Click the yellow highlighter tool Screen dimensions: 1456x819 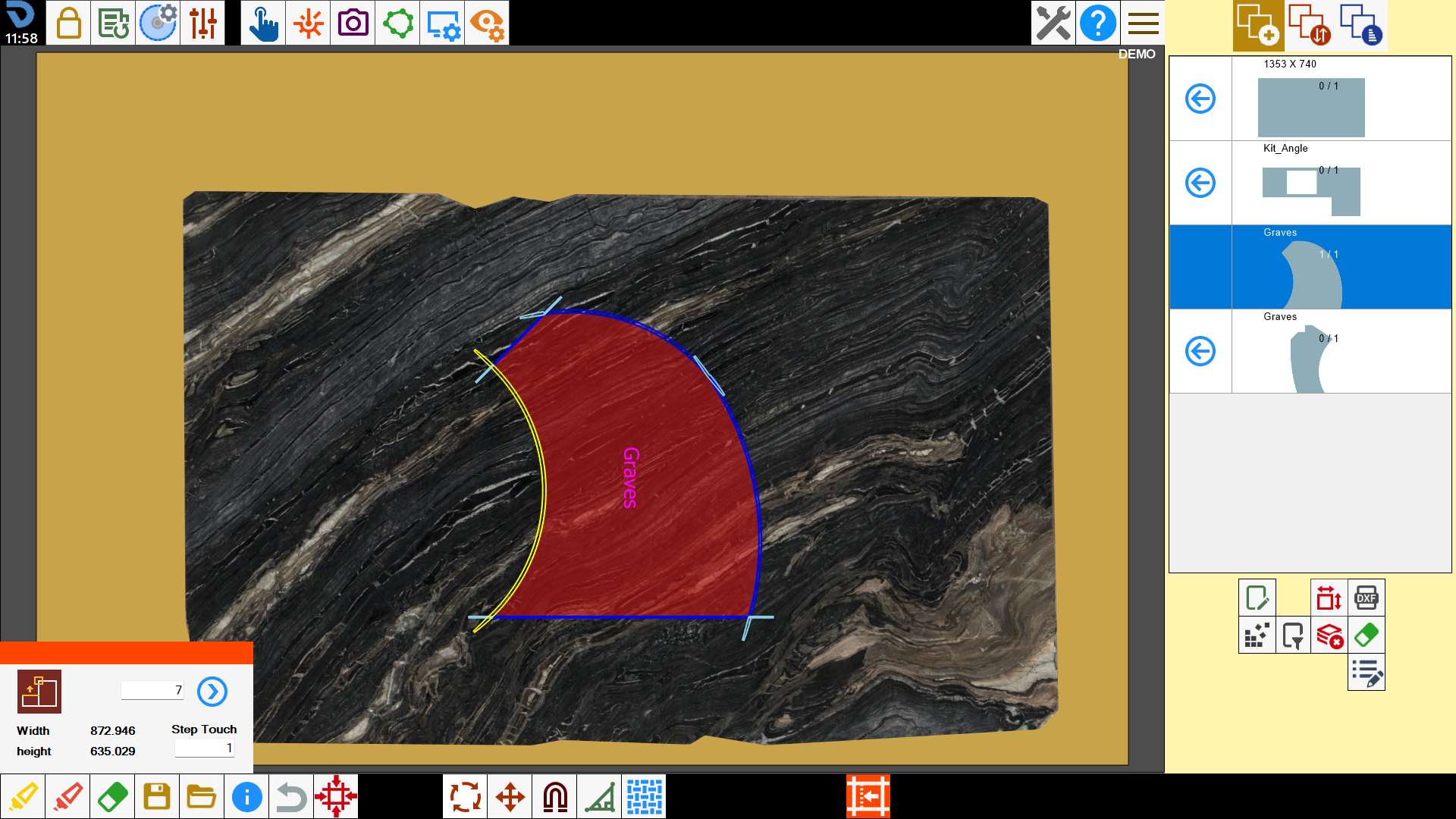[x=23, y=796]
